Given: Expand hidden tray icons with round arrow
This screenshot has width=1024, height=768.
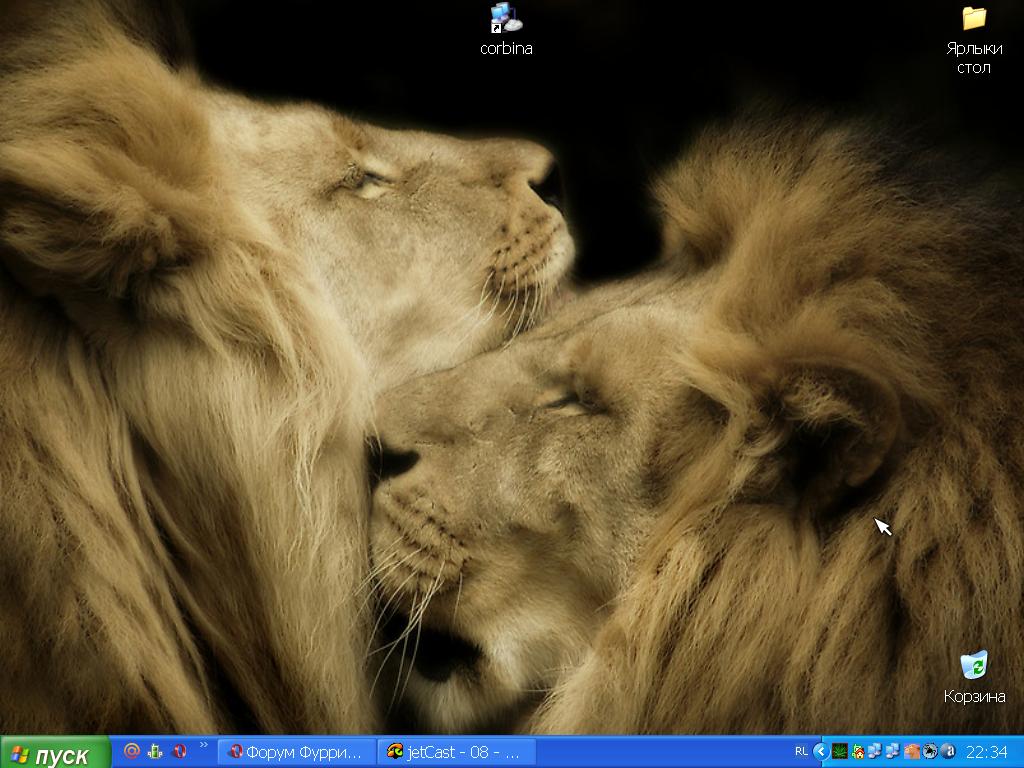Looking at the screenshot, I should 821,751.
